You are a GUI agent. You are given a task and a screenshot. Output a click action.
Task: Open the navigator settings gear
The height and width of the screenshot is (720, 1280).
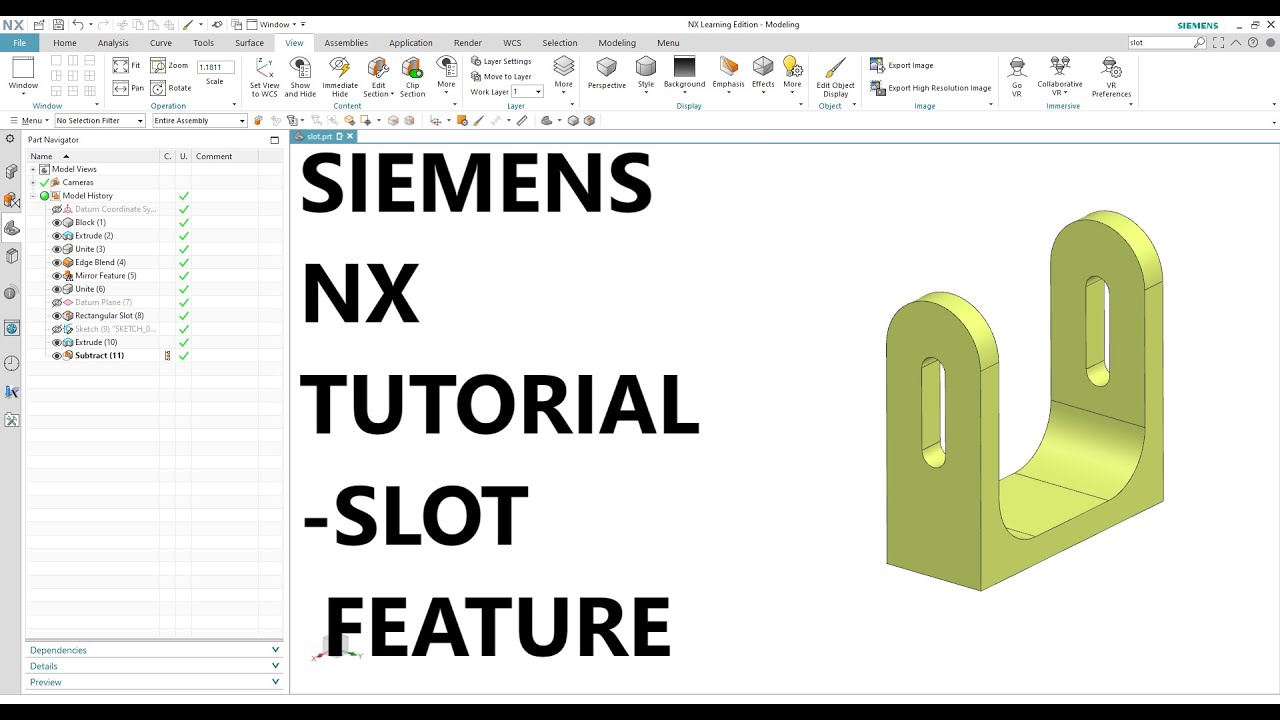click(10, 139)
